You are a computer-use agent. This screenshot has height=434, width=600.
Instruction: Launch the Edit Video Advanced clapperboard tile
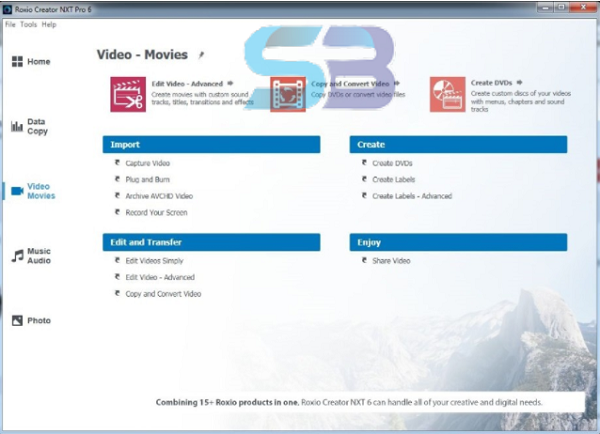tap(128, 94)
